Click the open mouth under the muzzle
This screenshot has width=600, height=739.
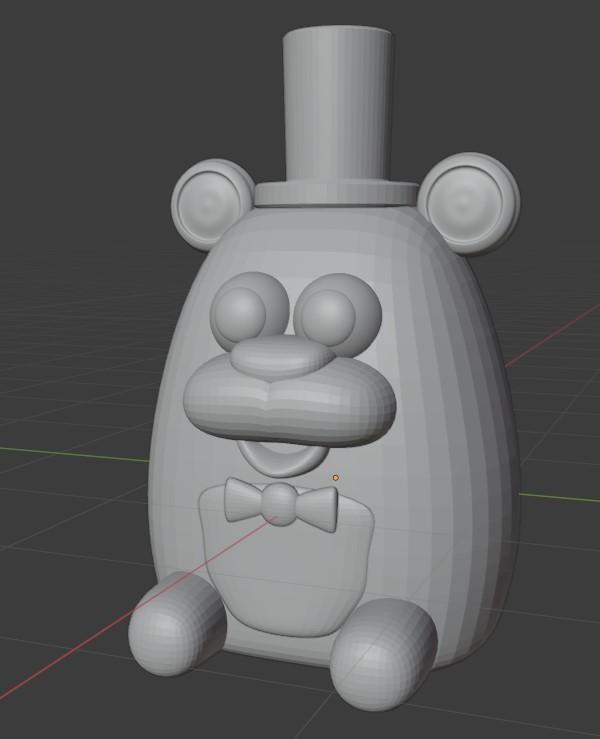click(282, 459)
